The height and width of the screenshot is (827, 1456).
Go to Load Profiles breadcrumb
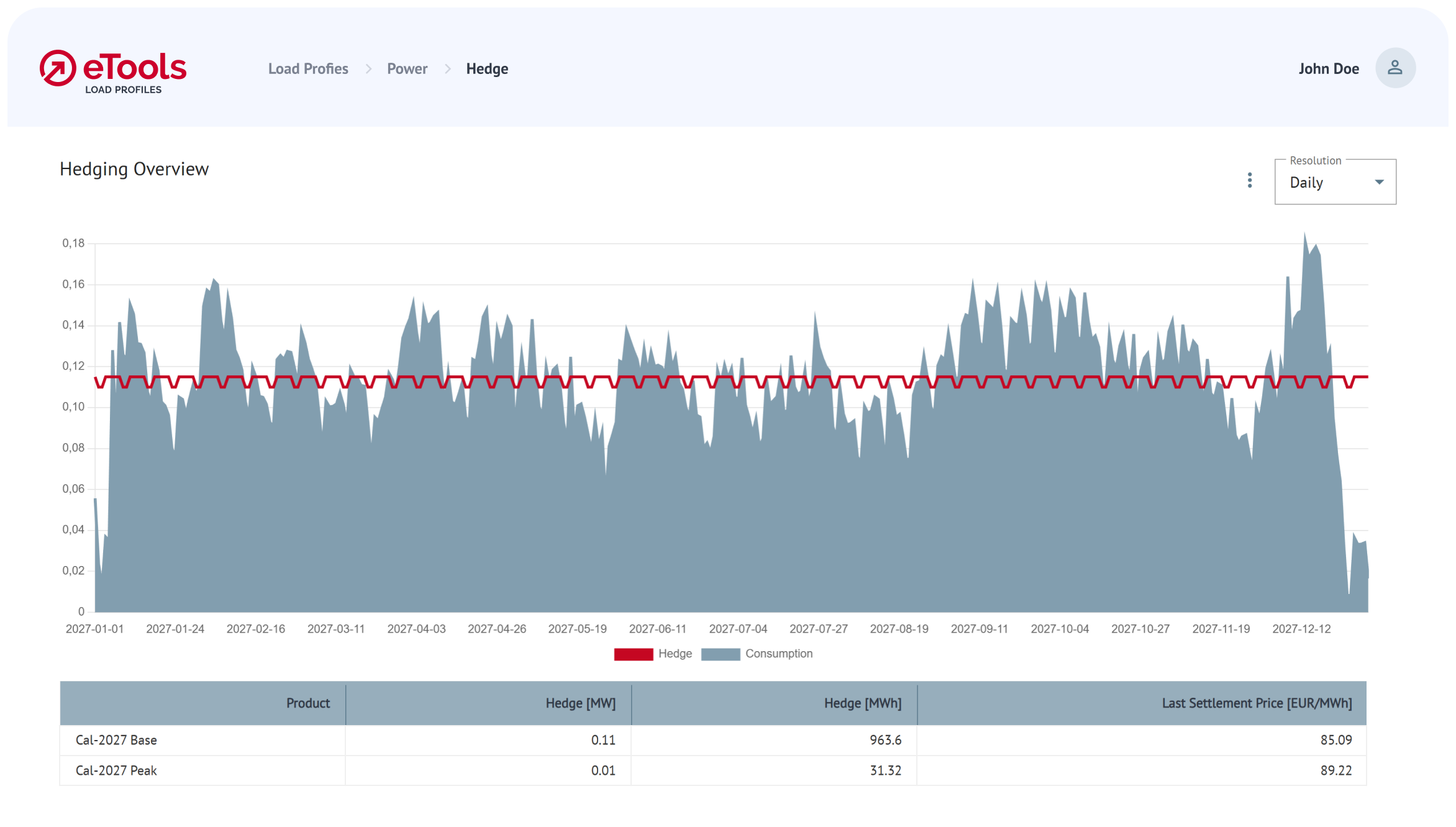[308, 69]
